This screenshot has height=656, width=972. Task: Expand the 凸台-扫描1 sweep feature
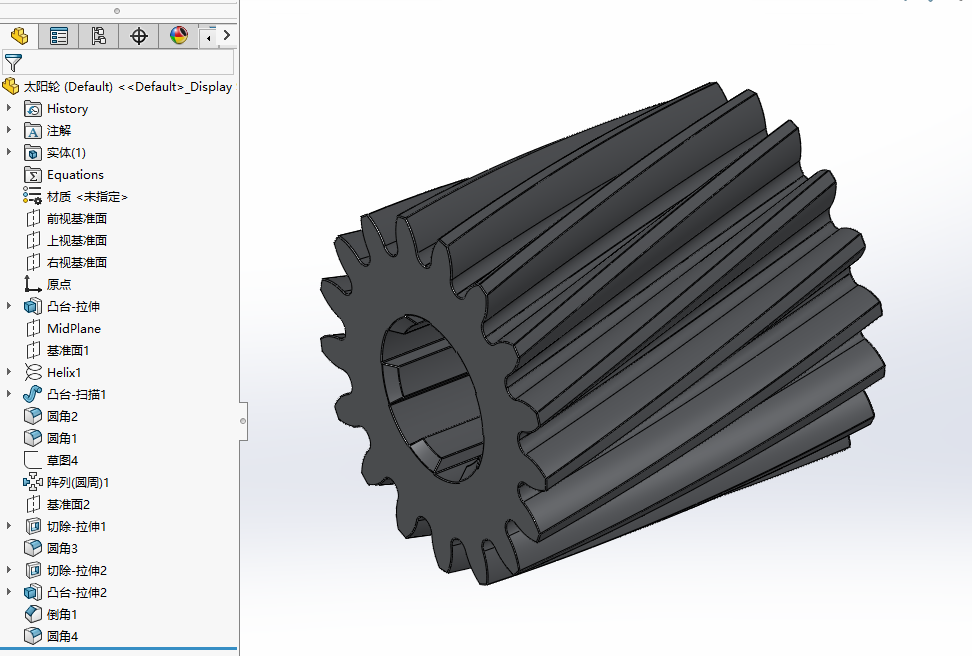click(9, 394)
